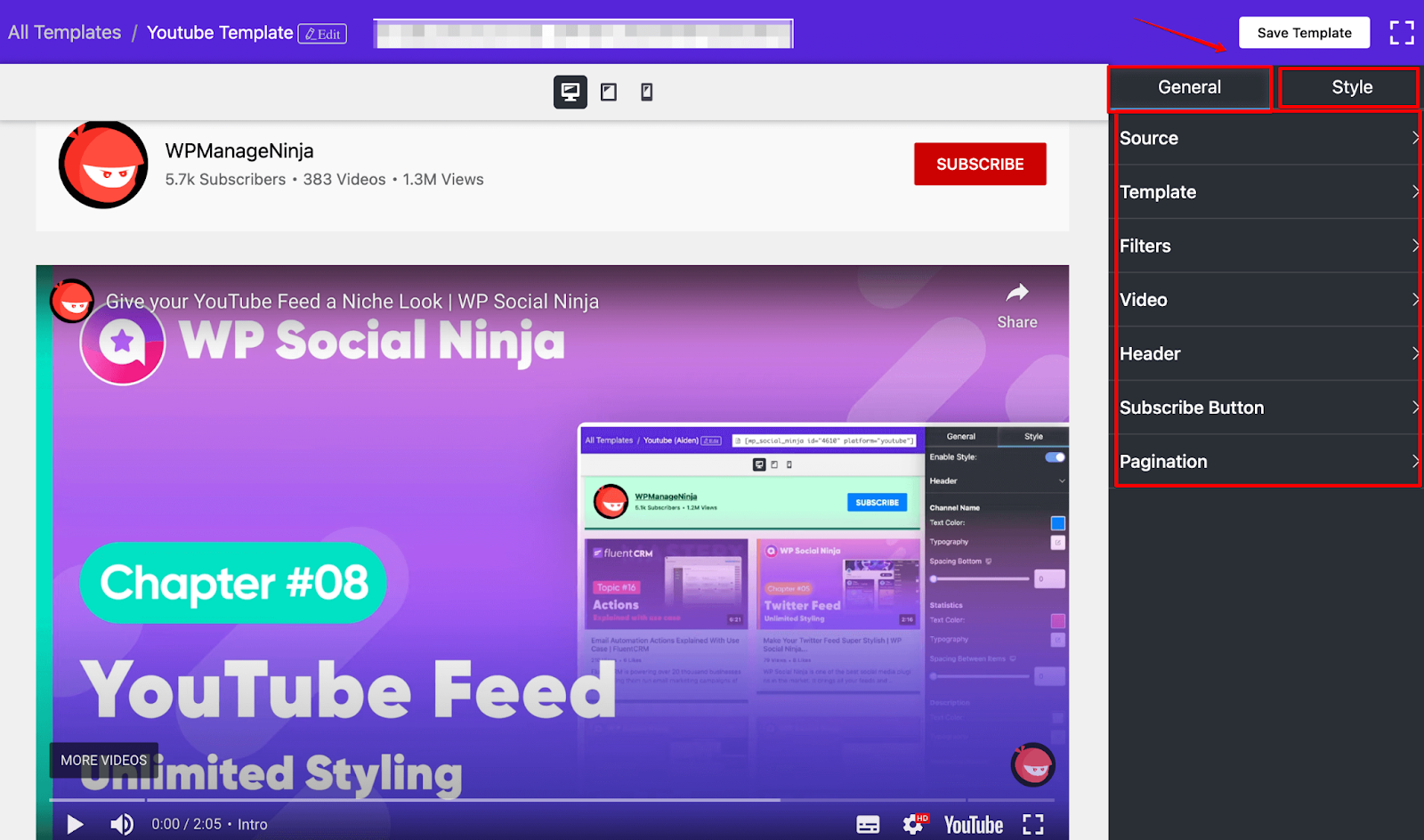Click the Save Template button

tap(1304, 33)
